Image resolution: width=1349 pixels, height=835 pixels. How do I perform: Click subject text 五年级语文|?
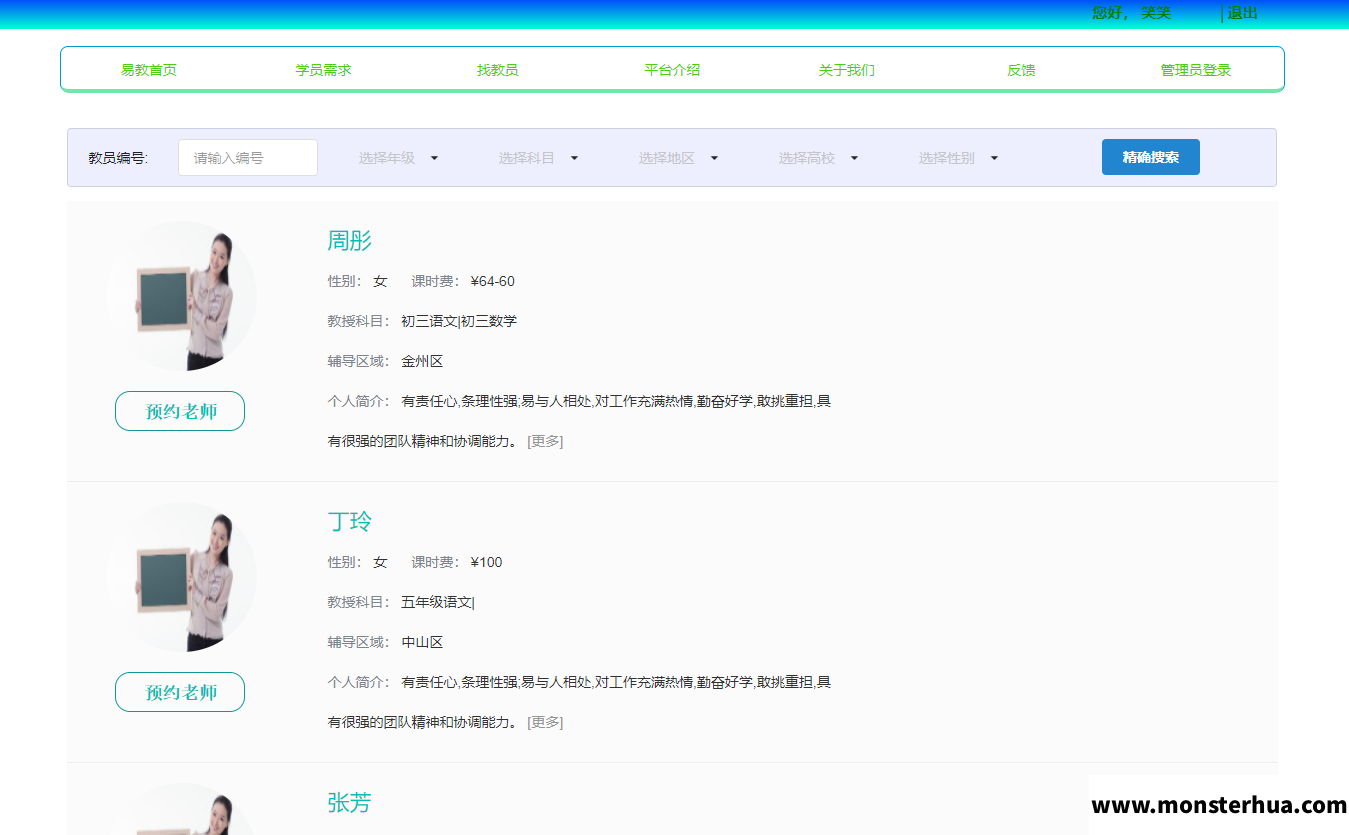(x=438, y=602)
